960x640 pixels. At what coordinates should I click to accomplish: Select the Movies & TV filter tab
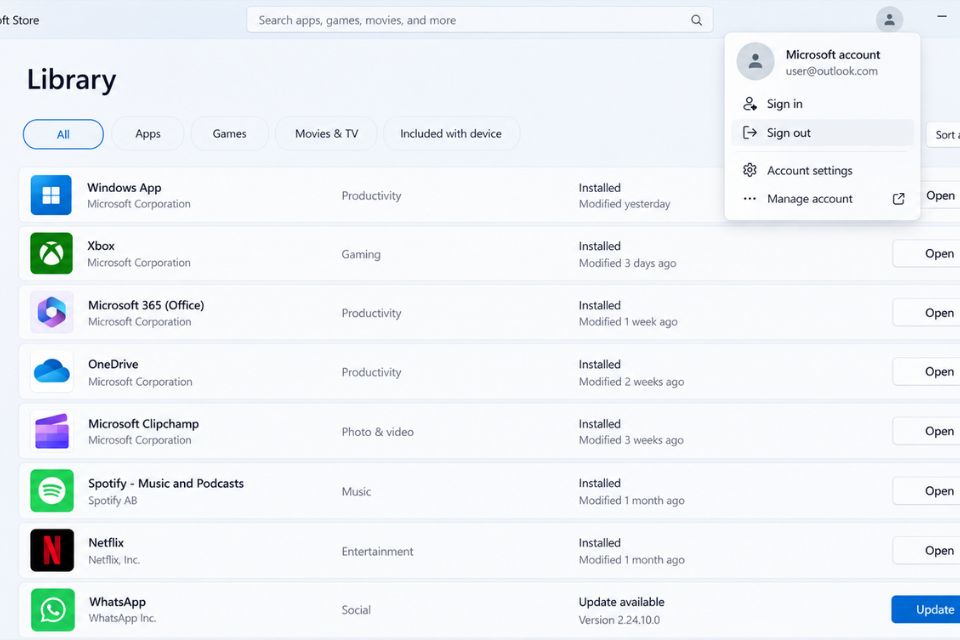point(326,134)
